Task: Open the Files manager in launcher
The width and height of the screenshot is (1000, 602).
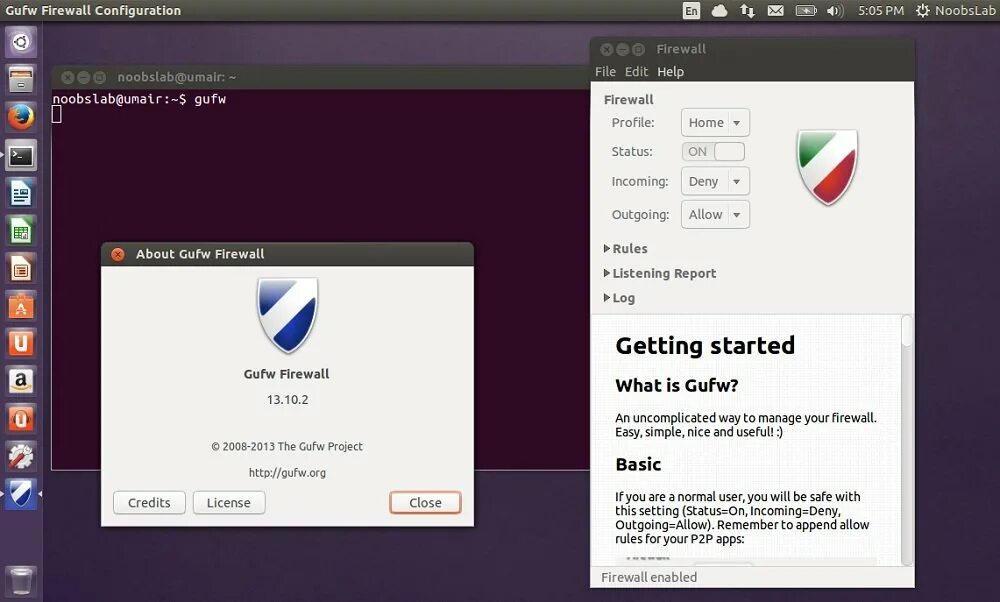Action: click(21, 80)
